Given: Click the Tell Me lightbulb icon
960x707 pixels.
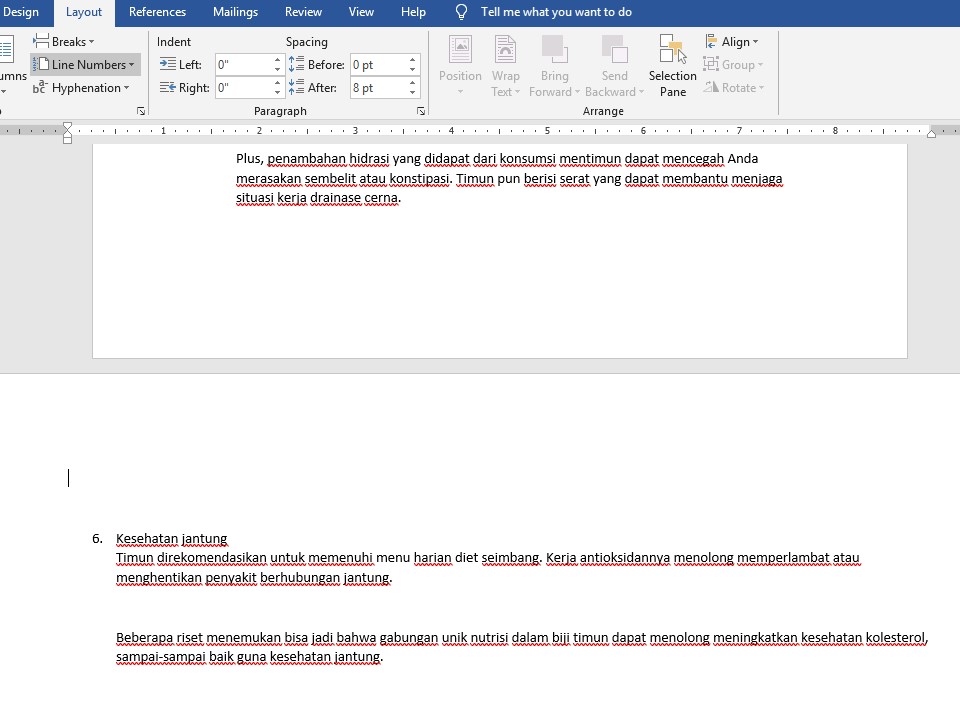Looking at the screenshot, I should 461,12.
